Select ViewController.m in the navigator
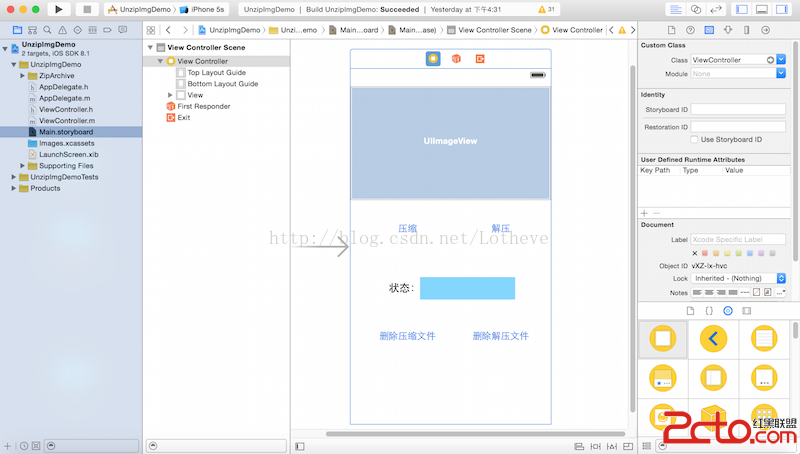The image size is (800, 454). pyautogui.click(x=67, y=120)
